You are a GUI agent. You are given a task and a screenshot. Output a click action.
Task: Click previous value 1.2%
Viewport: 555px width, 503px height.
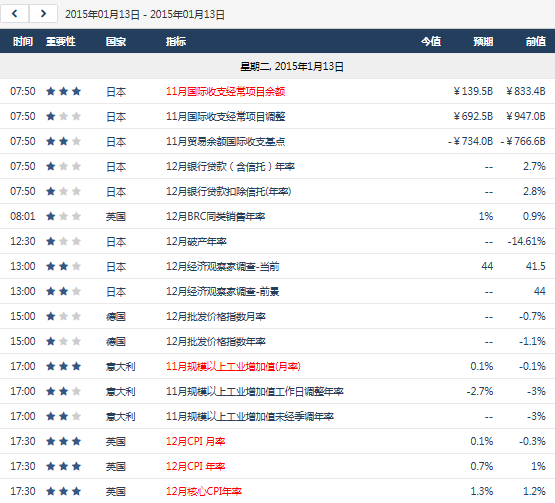[x=534, y=491]
